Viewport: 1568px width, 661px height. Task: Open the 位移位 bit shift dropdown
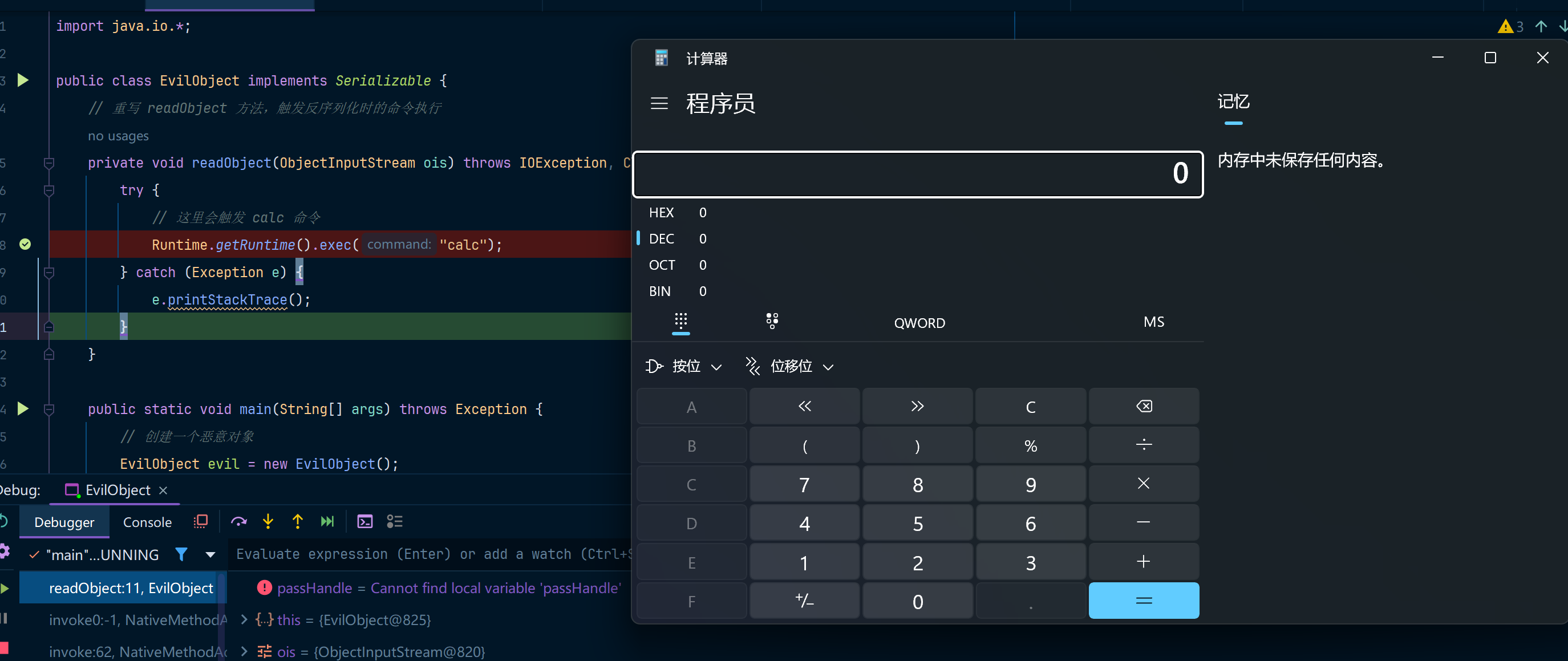[x=789, y=366]
